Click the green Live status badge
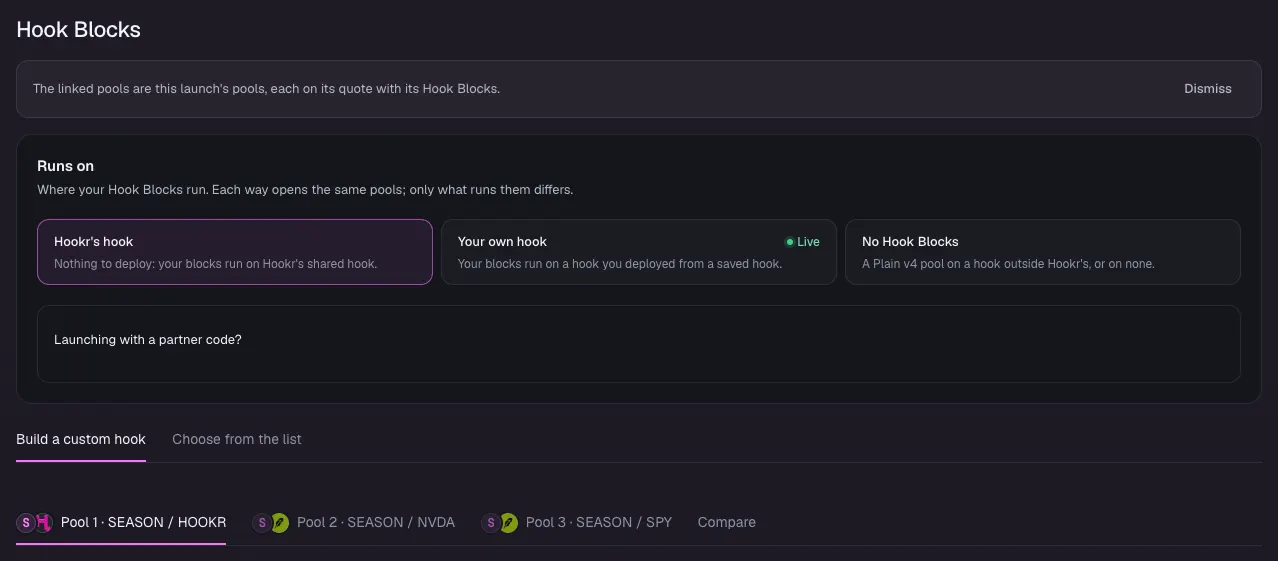The width and height of the screenshot is (1278, 561). point(803,242)
